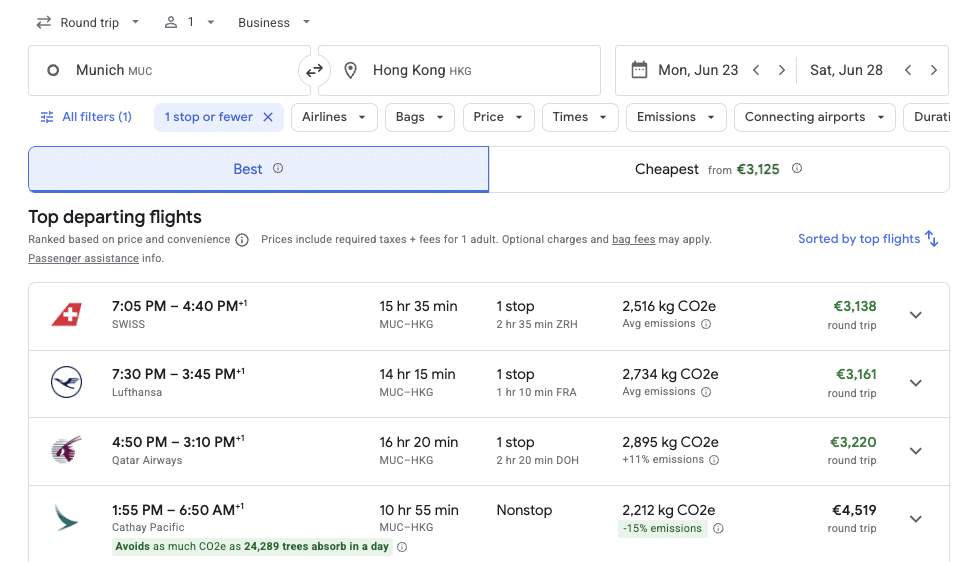The height and width of the screenshot is (562, 974).
Task: Open info icon next to price ranking
Action: point(242,240)
